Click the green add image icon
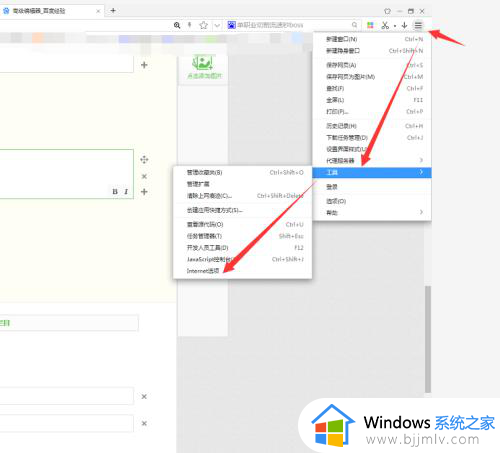This screenshot has height=453, width=500. coord(203,63)
